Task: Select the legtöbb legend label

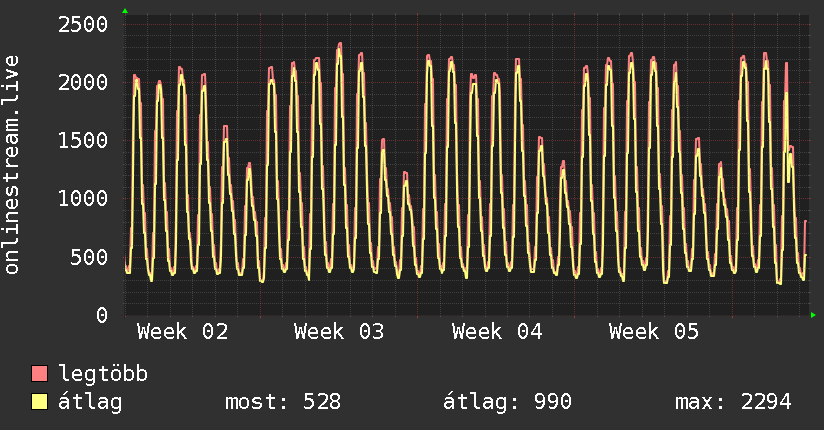Action: pos(103,374)
